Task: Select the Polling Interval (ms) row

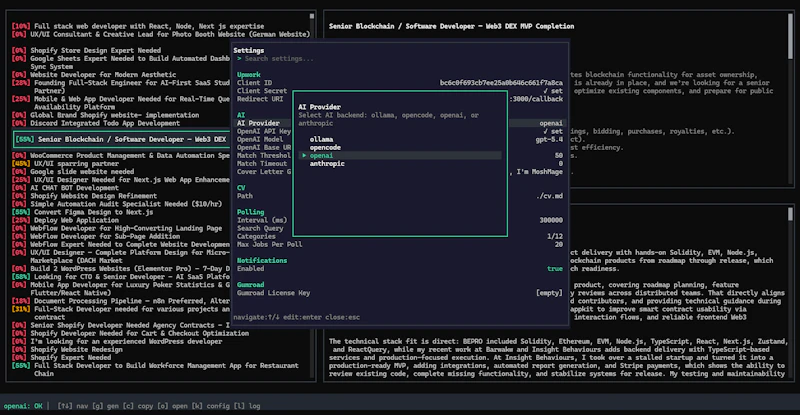Action: pyautogui.click(x=400, y=221)
